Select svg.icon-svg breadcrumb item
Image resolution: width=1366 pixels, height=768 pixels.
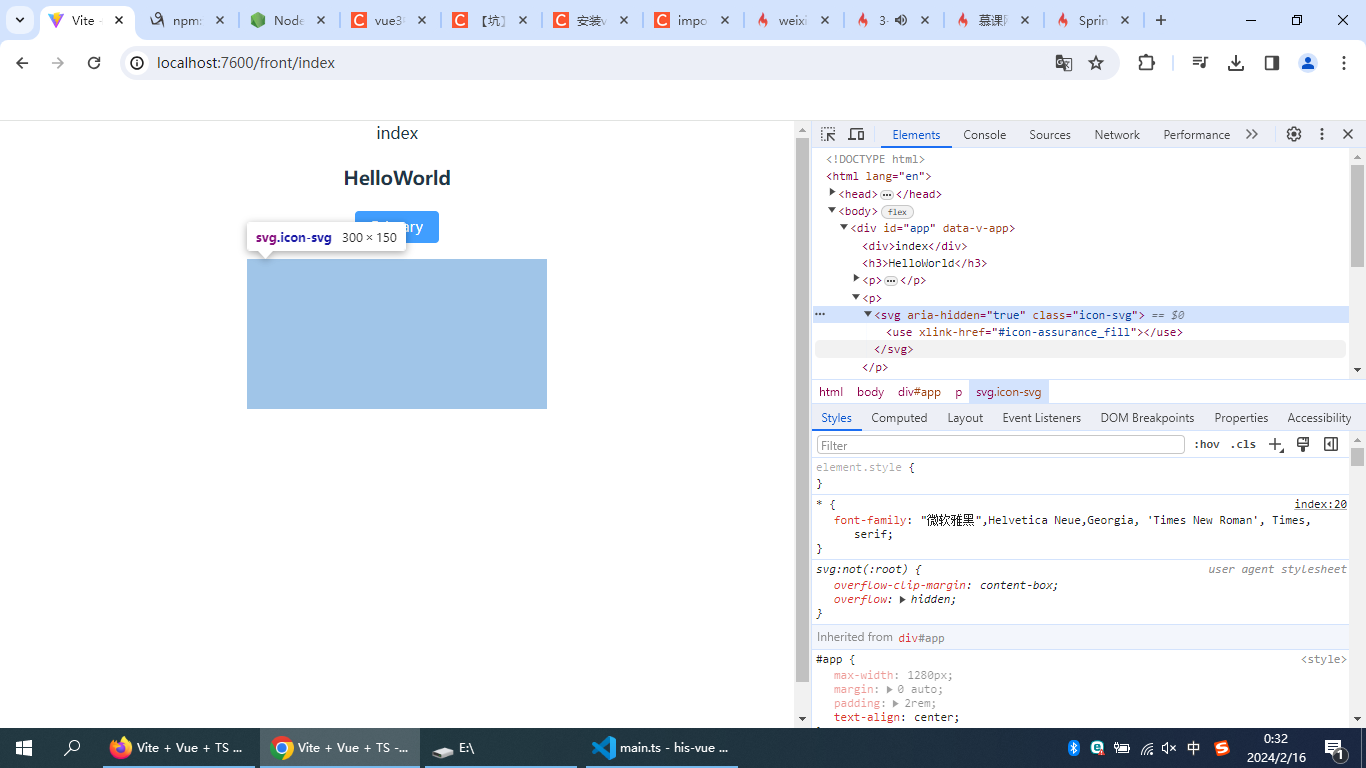(1008, 392)
